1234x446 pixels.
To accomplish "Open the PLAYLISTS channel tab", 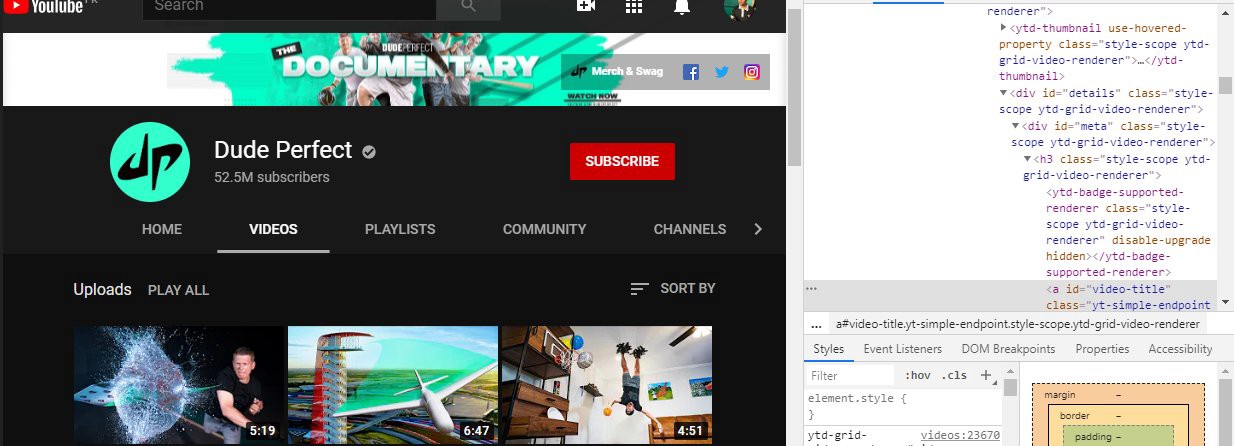I will [400, 229].
